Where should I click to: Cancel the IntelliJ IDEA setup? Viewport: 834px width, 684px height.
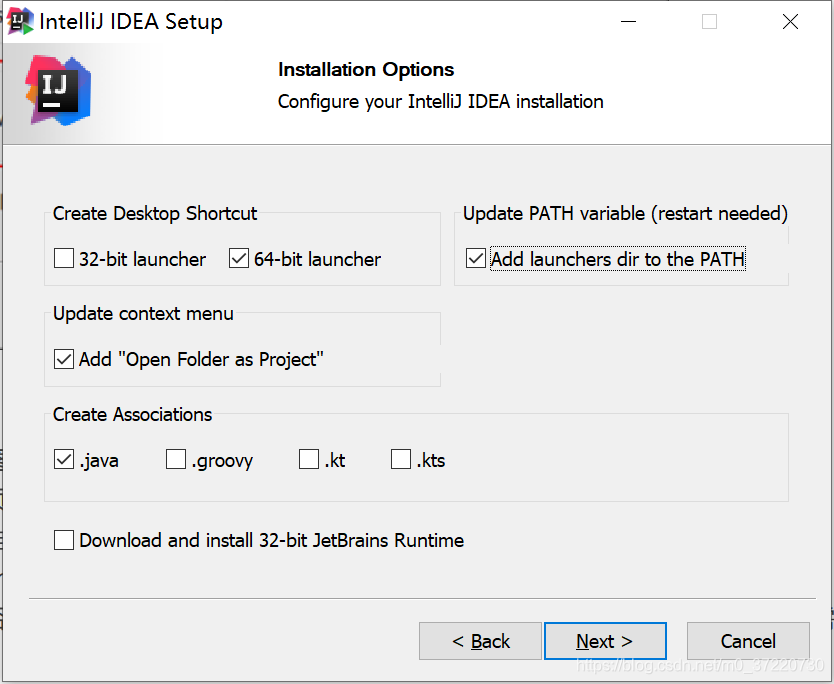(748, 640)
